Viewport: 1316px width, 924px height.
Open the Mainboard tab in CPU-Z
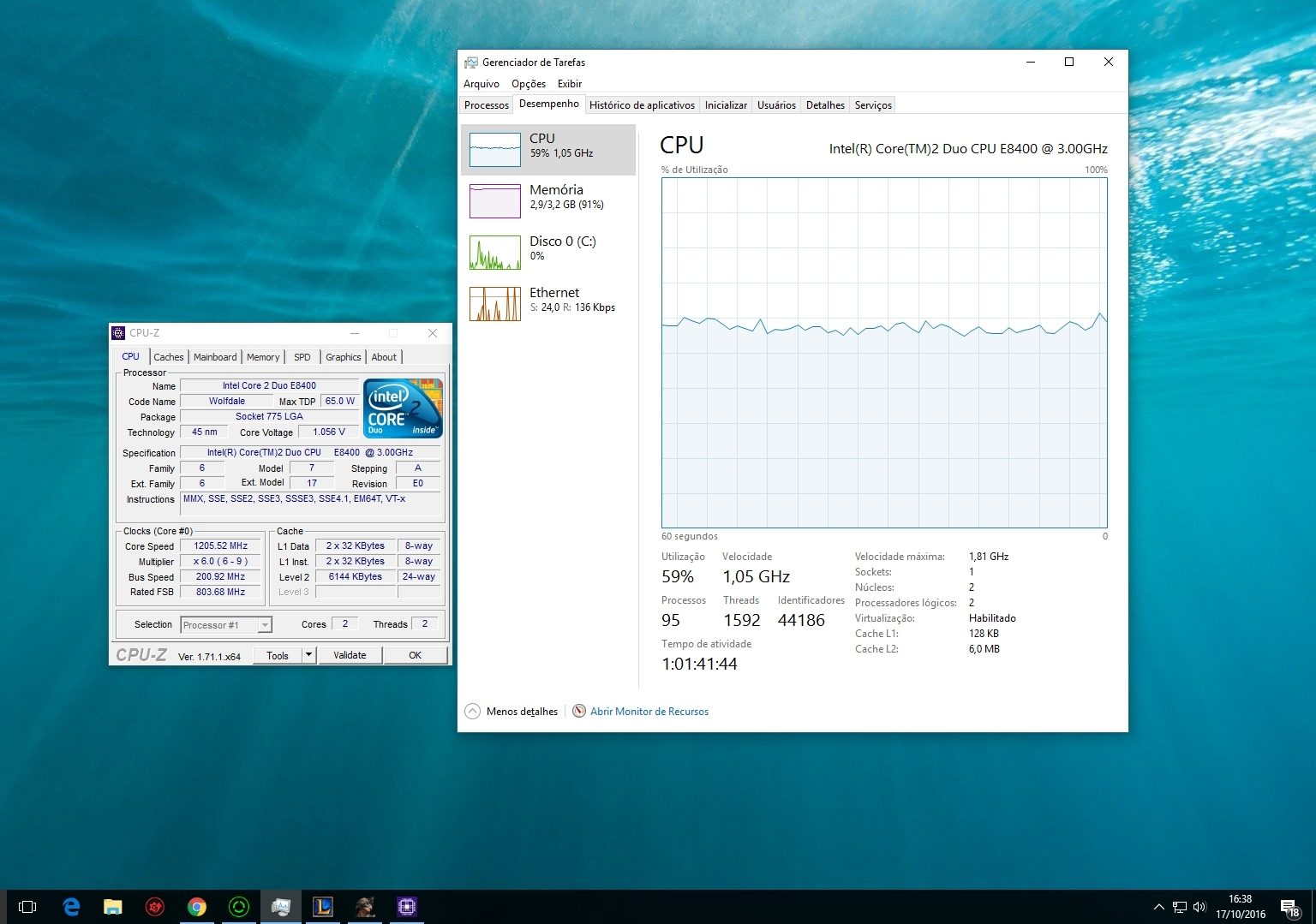tap(215, 357)
